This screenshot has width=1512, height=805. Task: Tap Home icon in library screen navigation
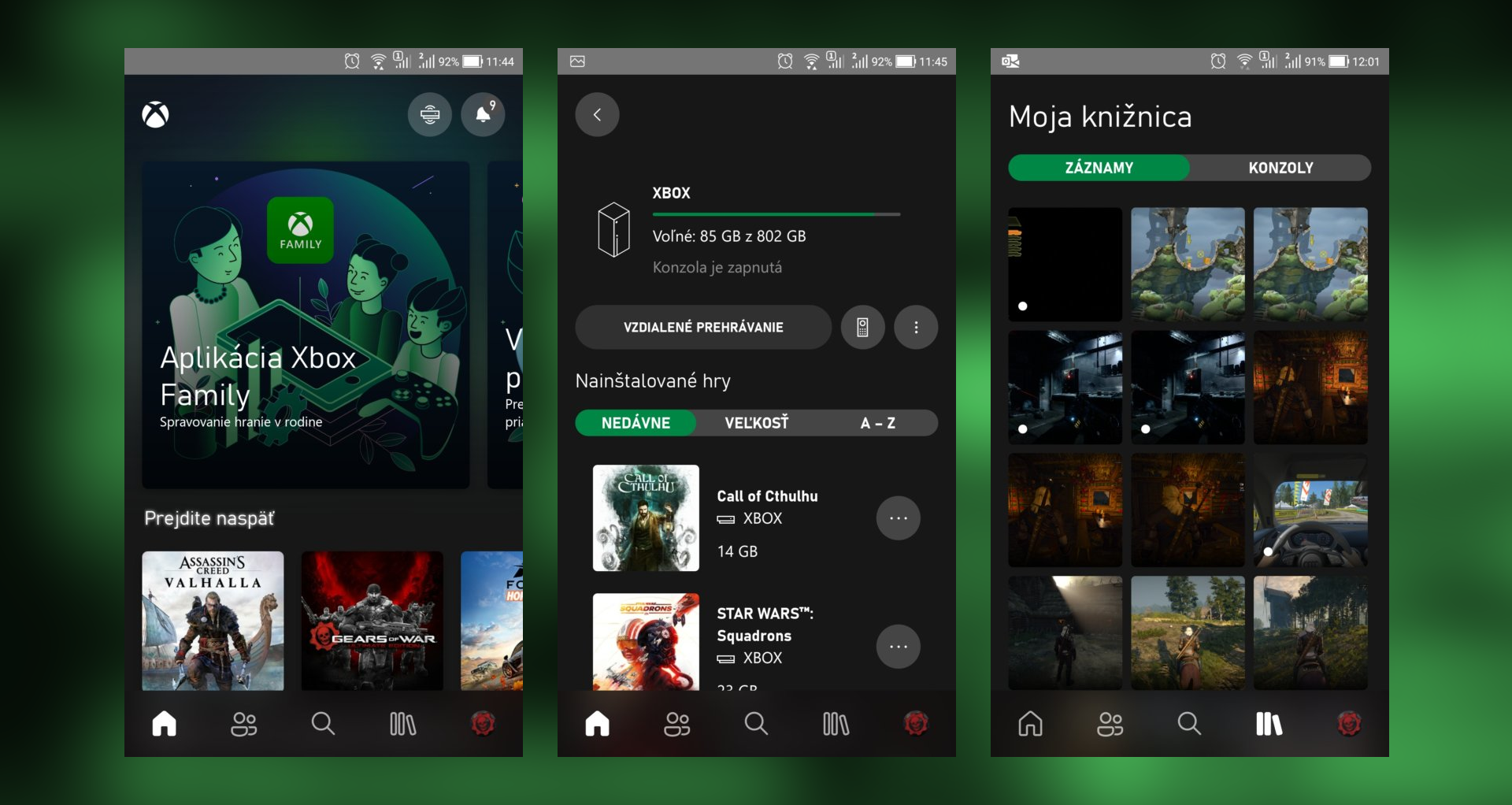point(1031,723)
